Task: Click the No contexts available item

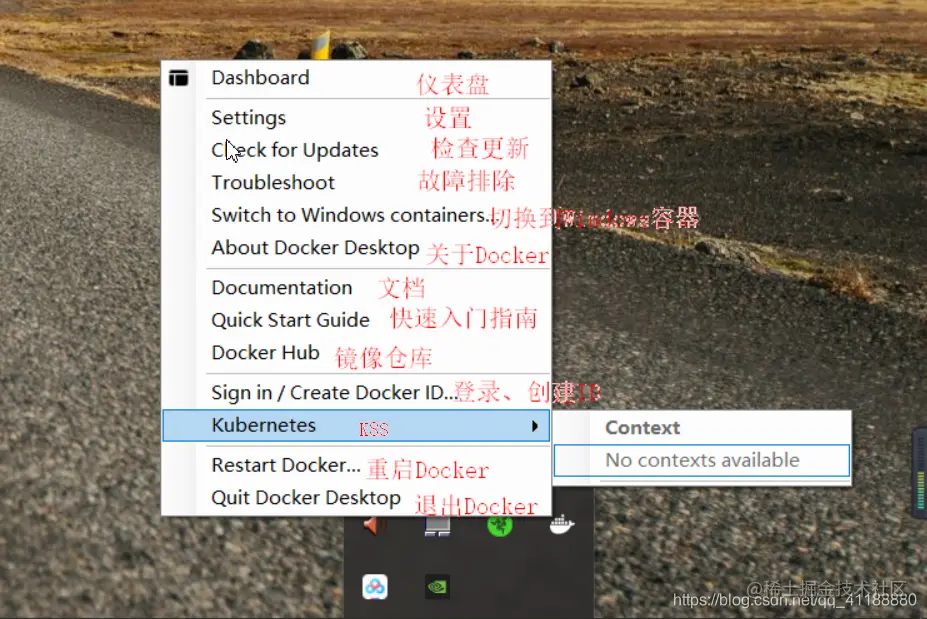Action: click(x=702, y=460)
